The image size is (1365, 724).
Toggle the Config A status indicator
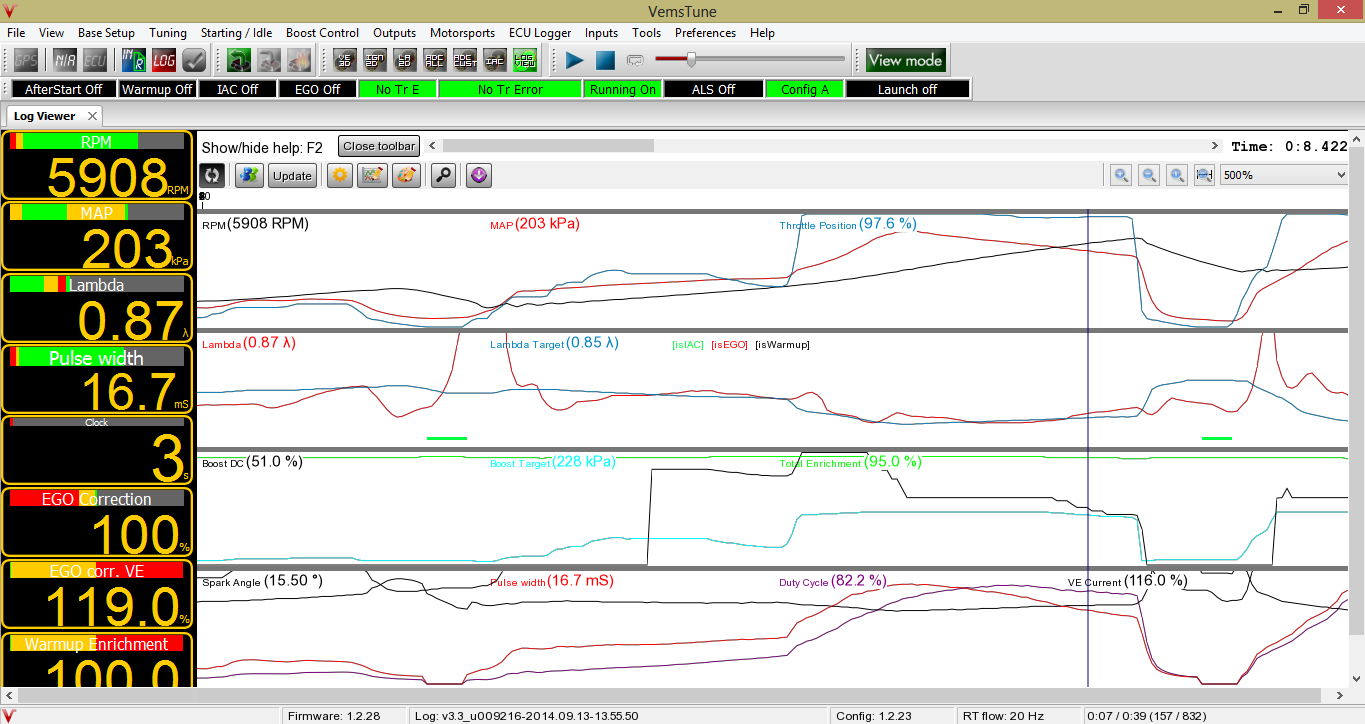click(805, 89)
